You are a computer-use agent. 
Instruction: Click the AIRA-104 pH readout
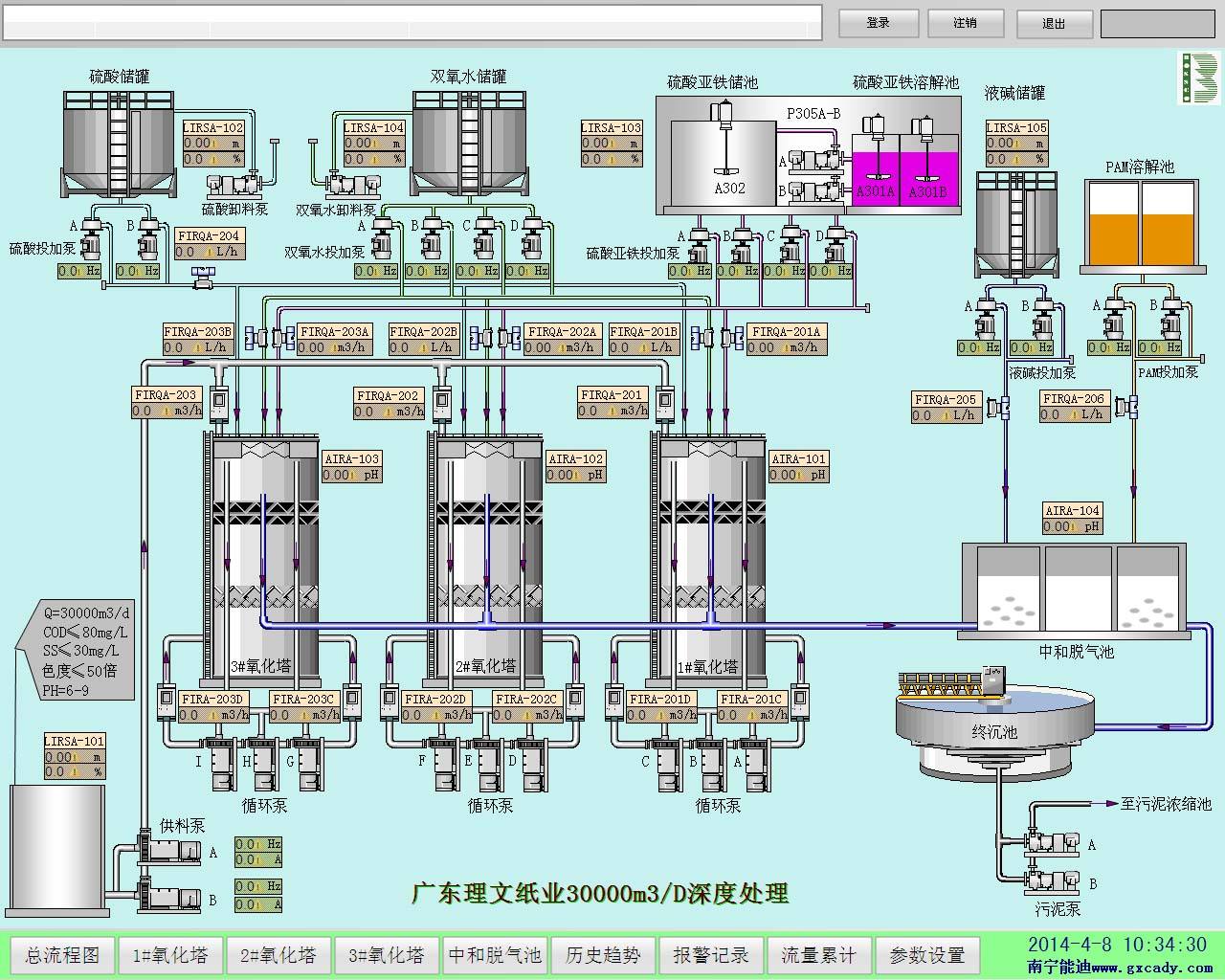click(x=1073, y=519)
